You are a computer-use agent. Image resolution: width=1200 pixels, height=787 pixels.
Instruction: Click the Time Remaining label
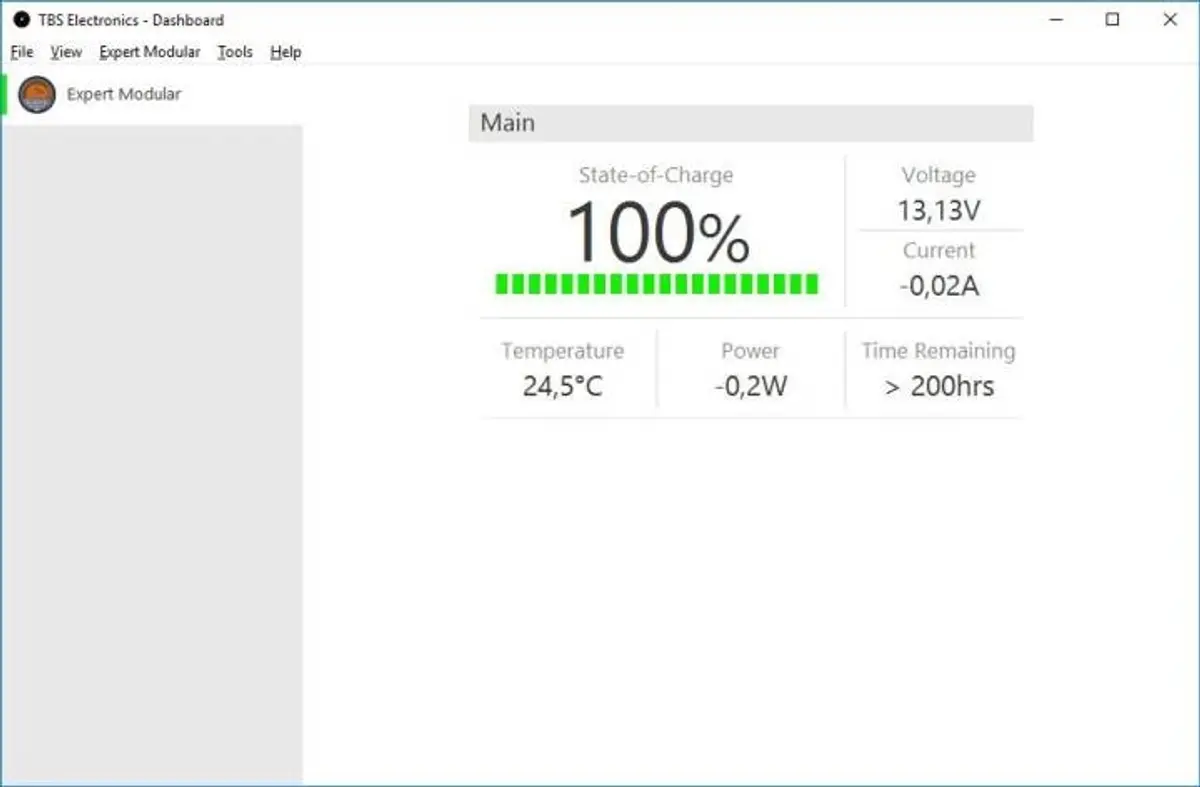[938, 351]
